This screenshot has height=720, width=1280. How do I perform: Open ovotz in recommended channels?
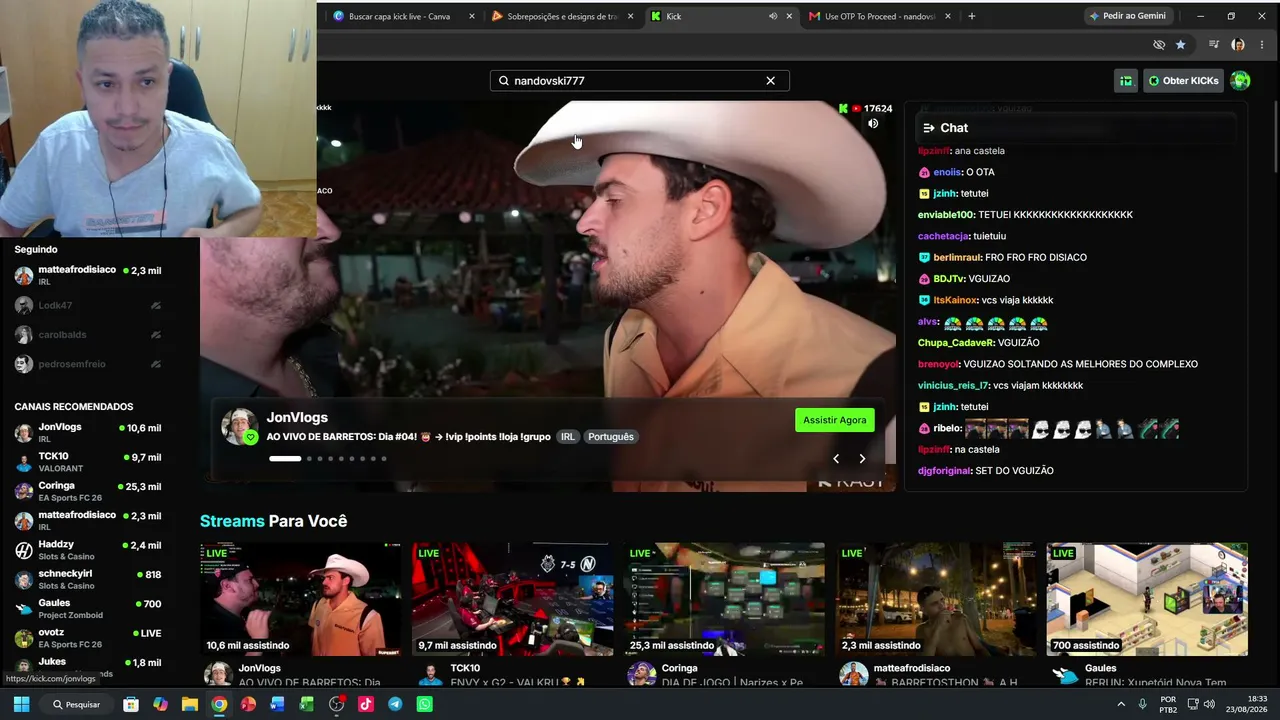pos(88,638)
